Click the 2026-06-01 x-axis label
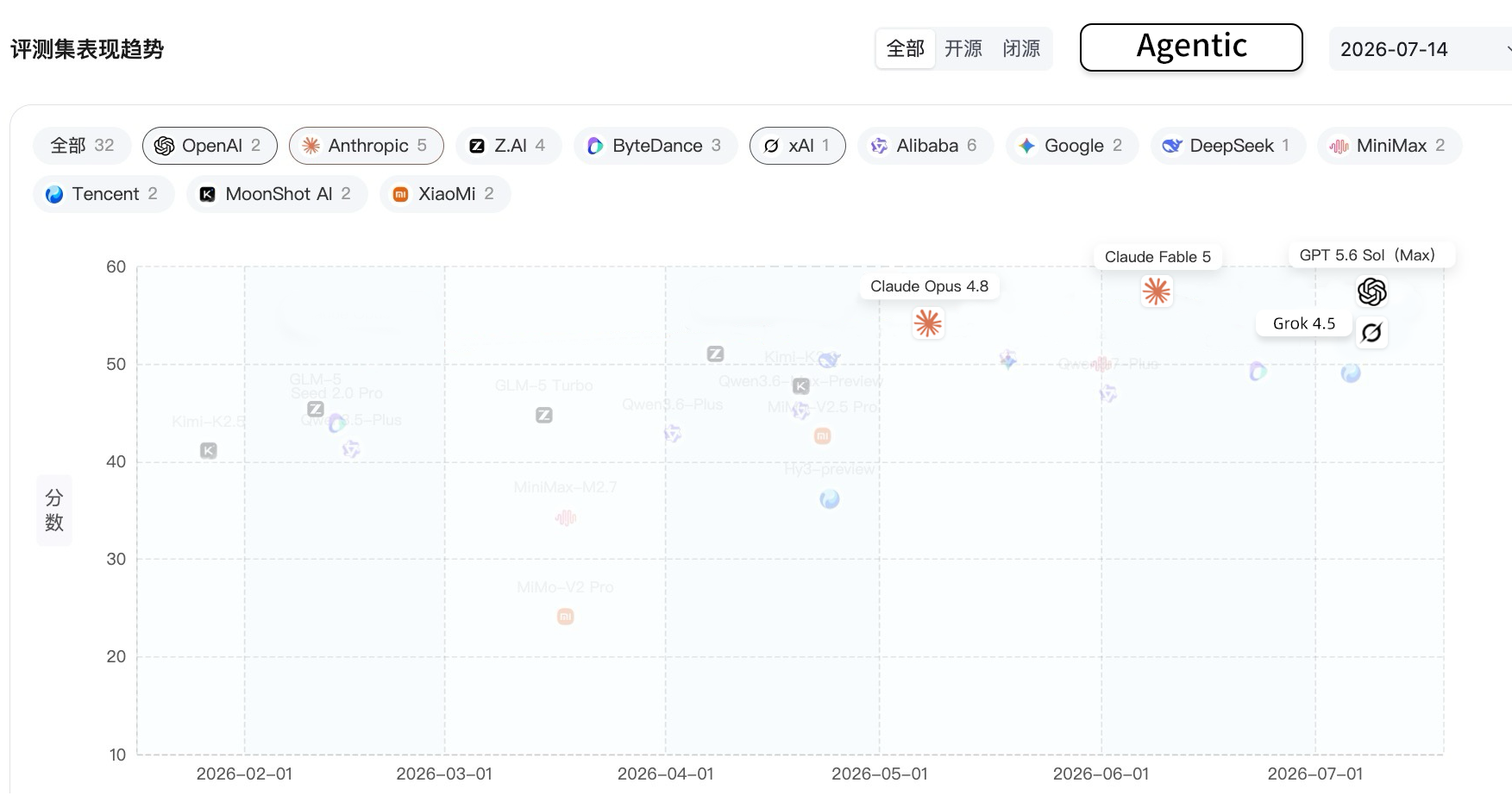The image size is (1512, 802). (1101, 774)
